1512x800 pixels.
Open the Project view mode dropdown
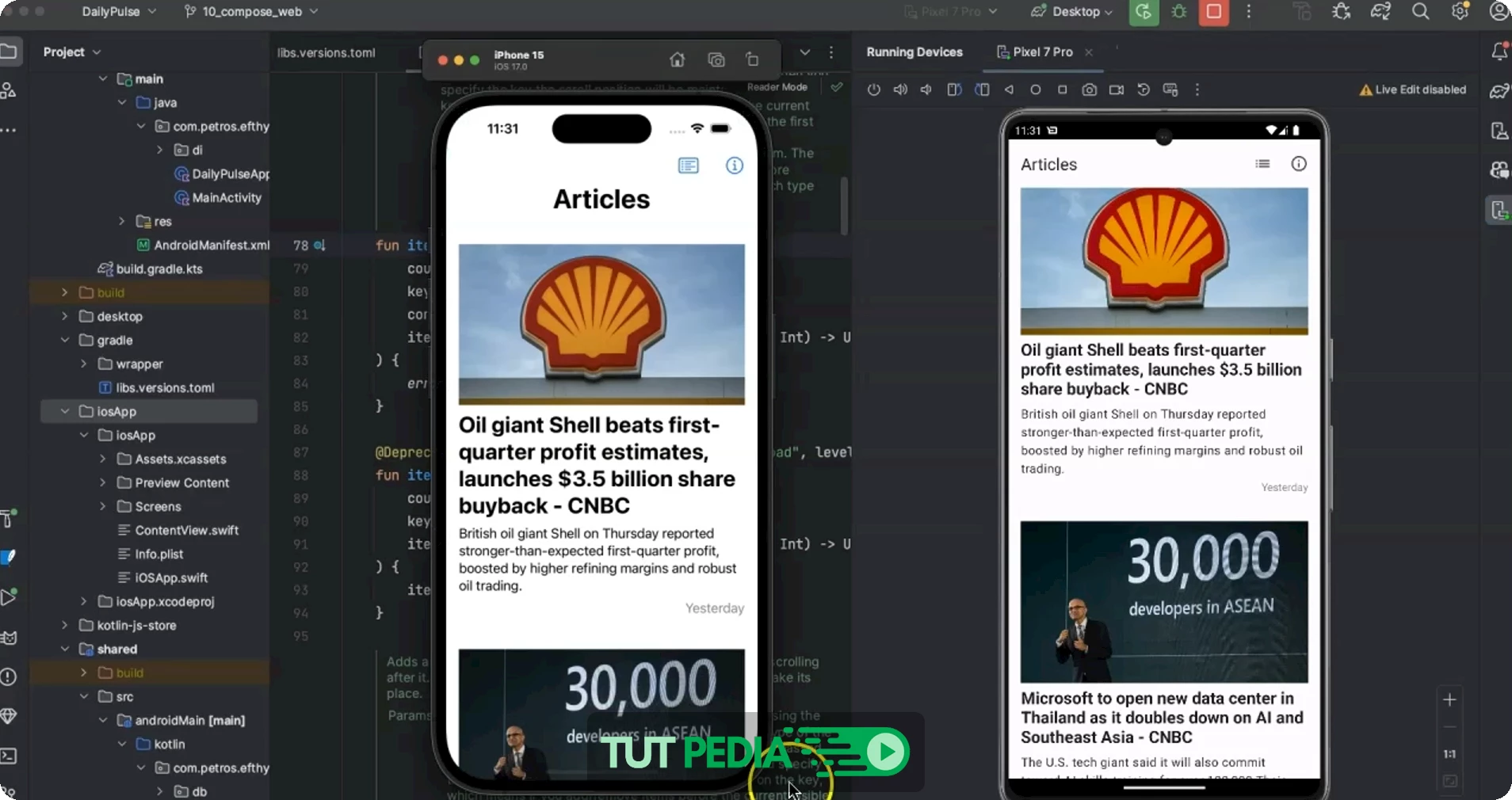[x=72, y=52]
